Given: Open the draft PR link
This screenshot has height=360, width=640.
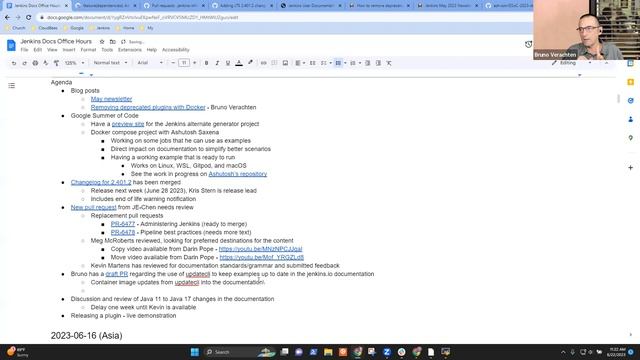Looking at the screenshot, I should 117,274.
